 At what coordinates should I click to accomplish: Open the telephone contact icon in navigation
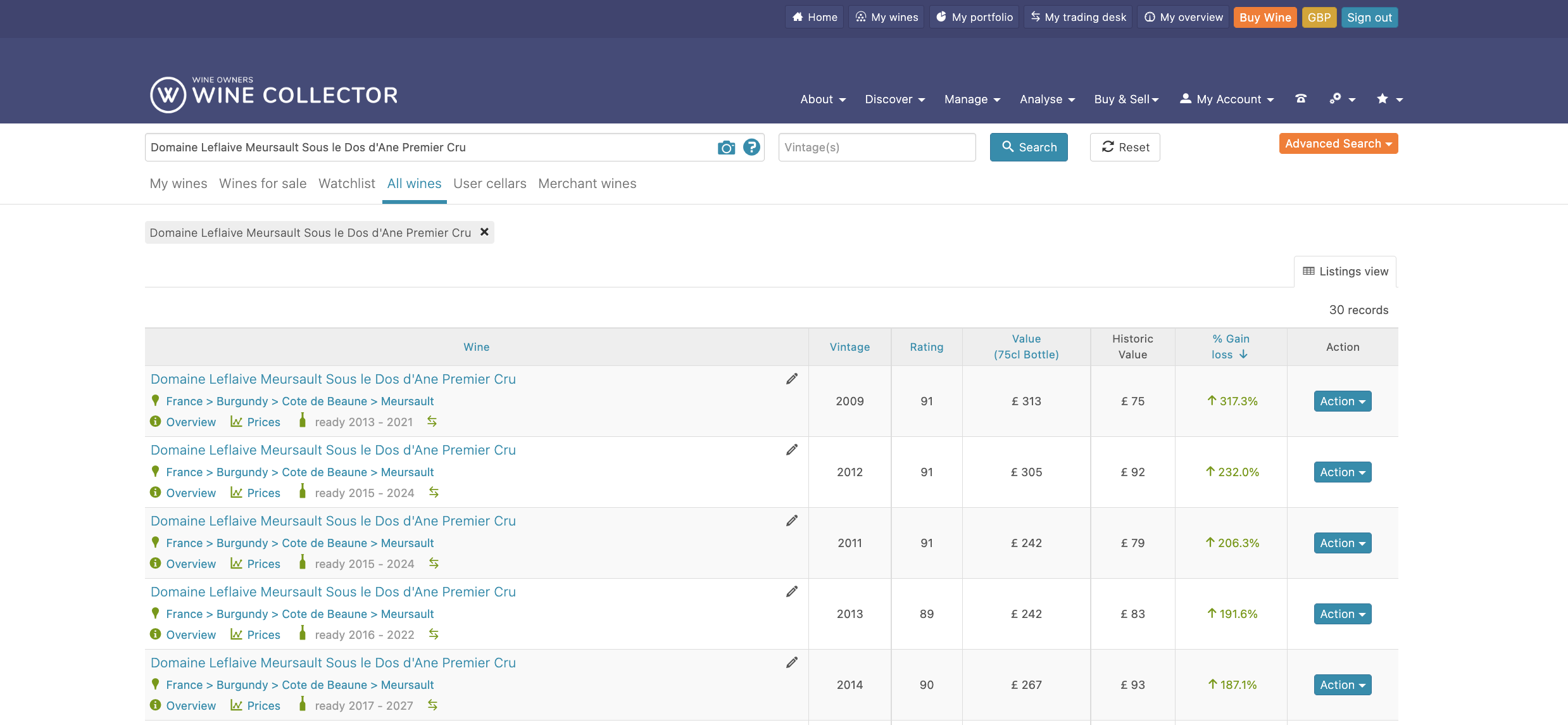coord(1301,99)
